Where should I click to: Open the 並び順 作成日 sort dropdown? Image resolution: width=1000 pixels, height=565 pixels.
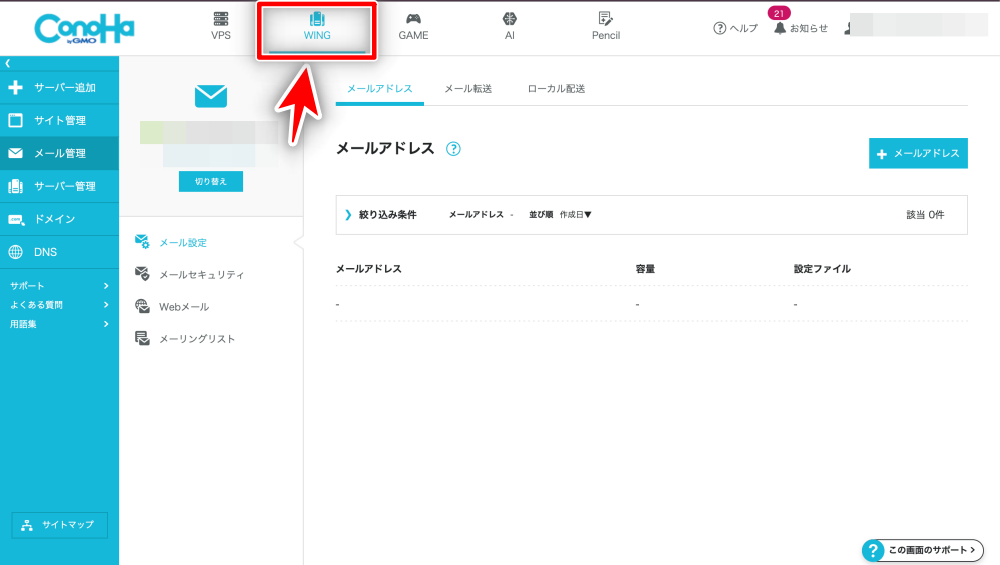575,215
